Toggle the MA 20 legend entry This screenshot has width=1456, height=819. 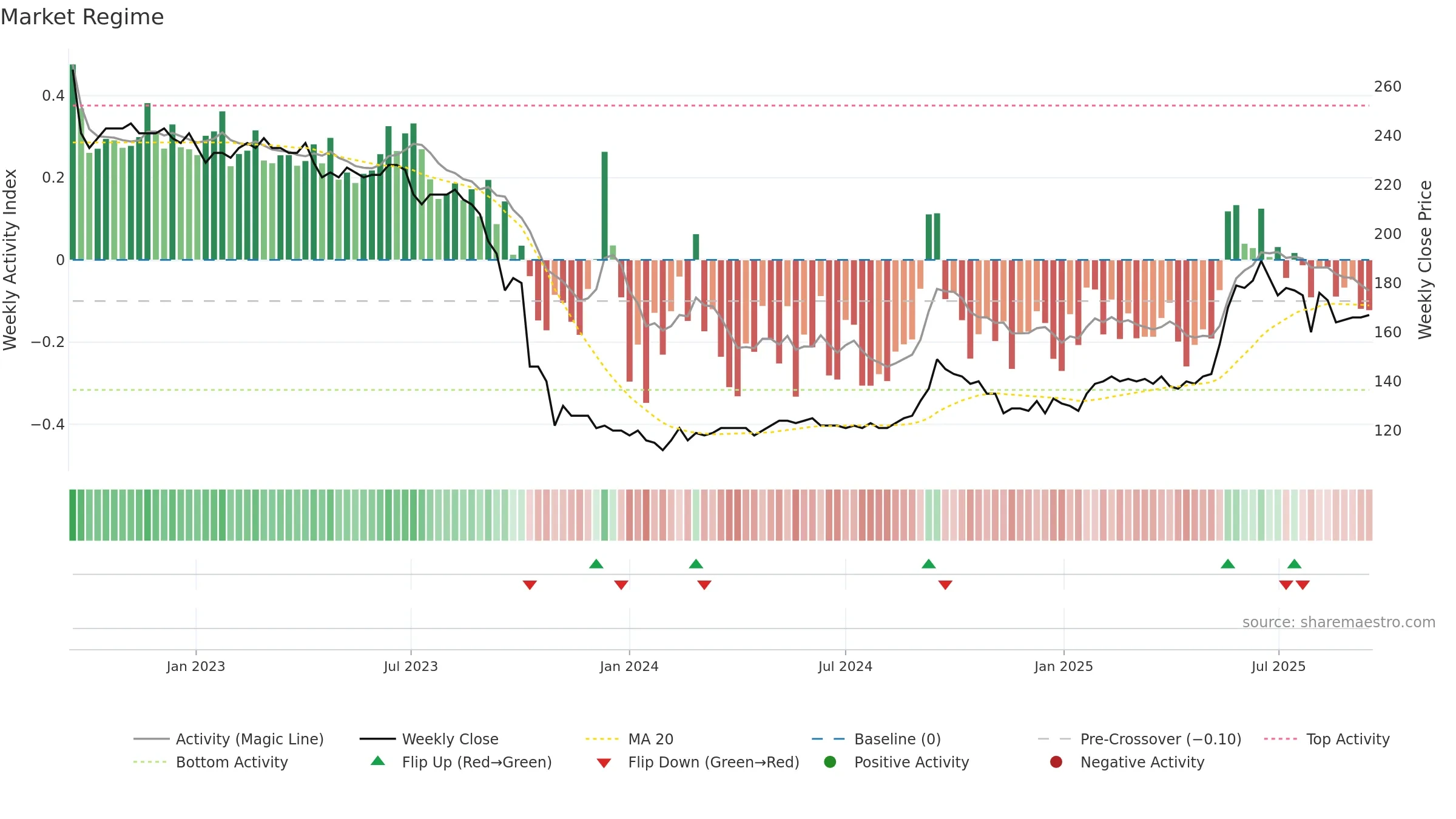click(x=629, y=739)
